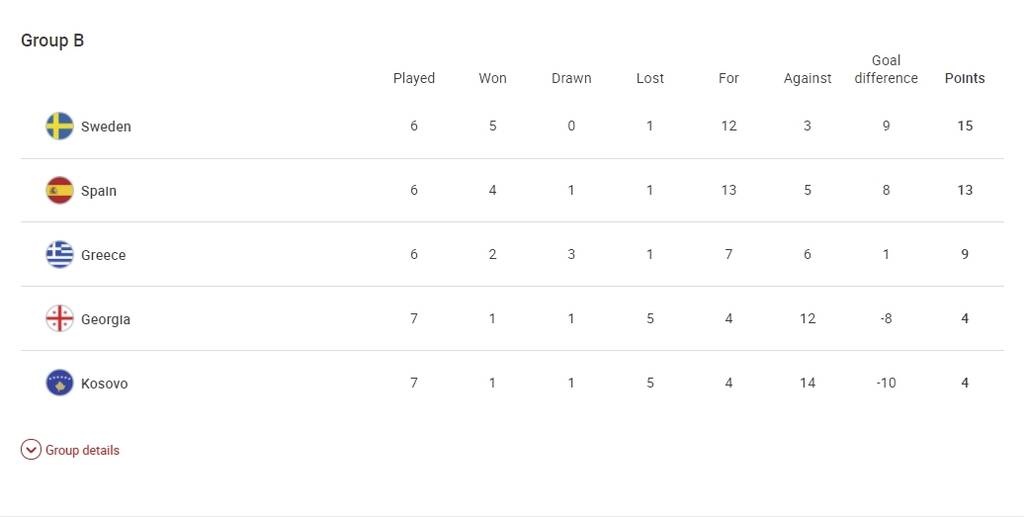Click the Goal difference column header
1024x517 pixels.
pos(886,69)
